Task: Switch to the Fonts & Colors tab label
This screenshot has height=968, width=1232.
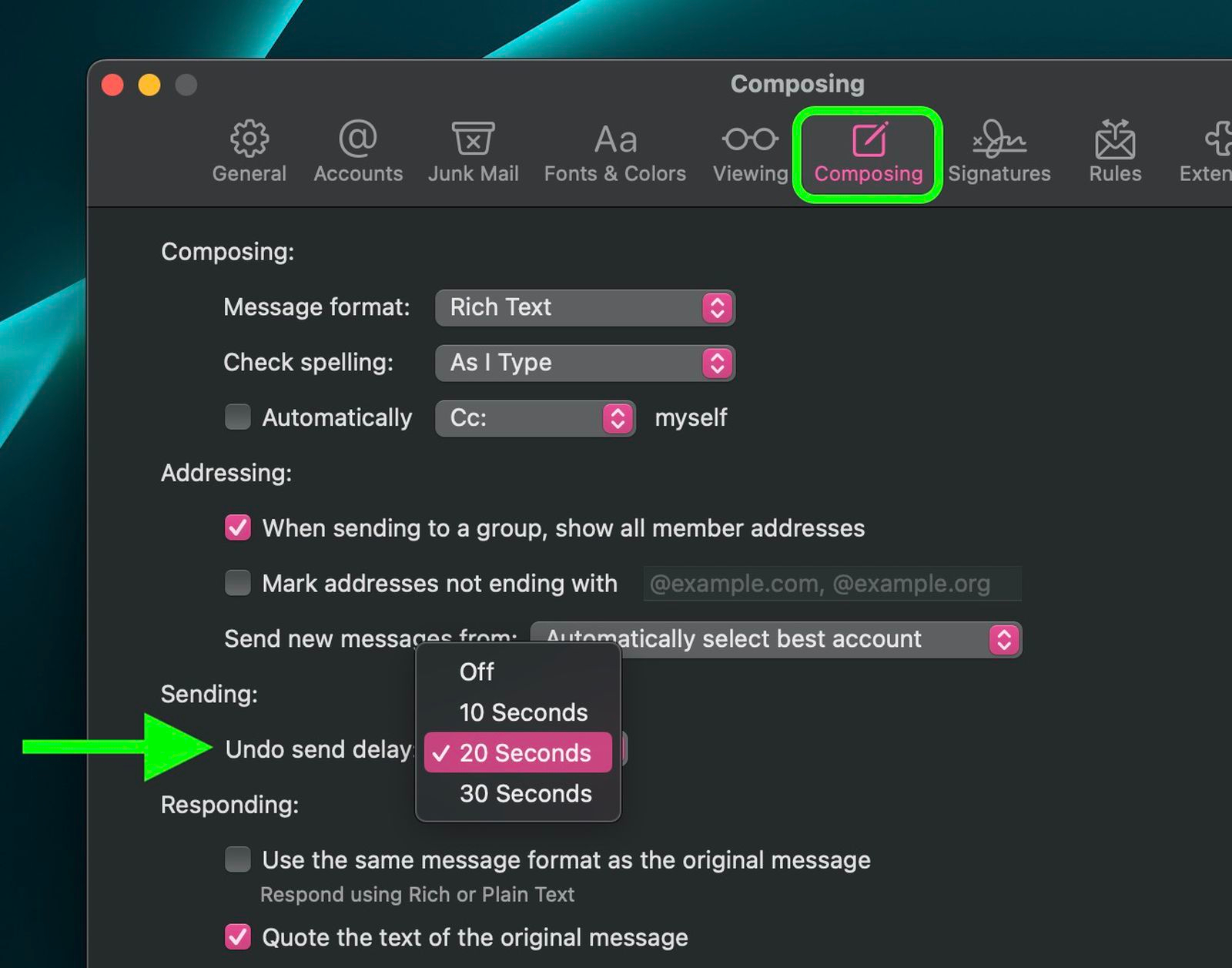Action: [615, 174]
